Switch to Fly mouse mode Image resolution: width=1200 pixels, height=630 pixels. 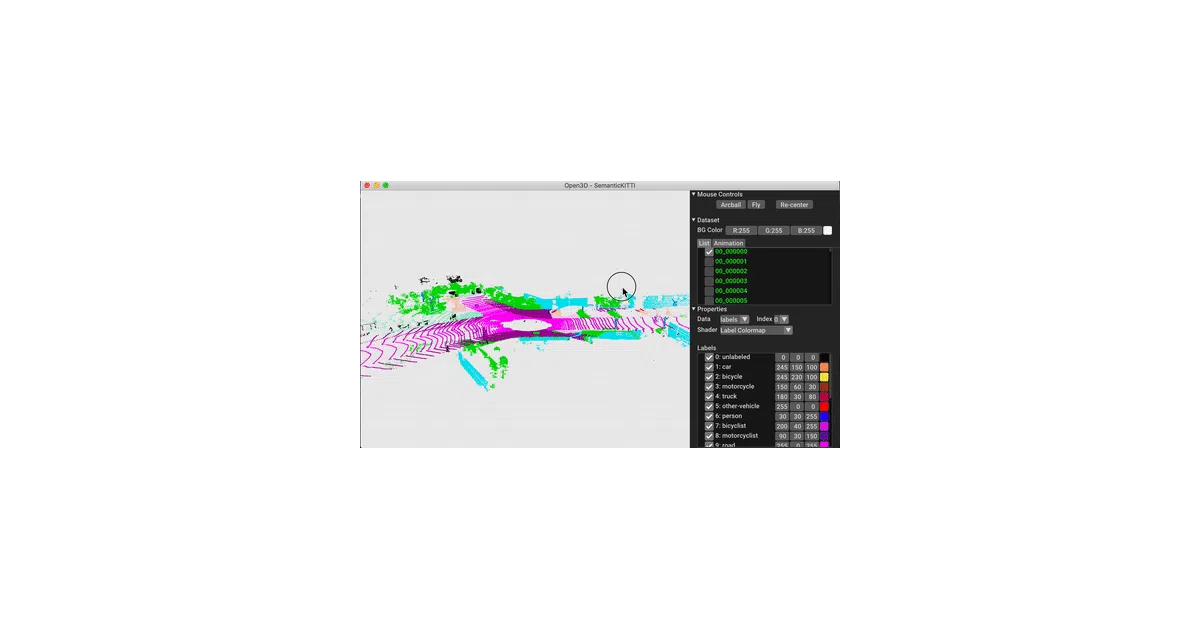756,205
